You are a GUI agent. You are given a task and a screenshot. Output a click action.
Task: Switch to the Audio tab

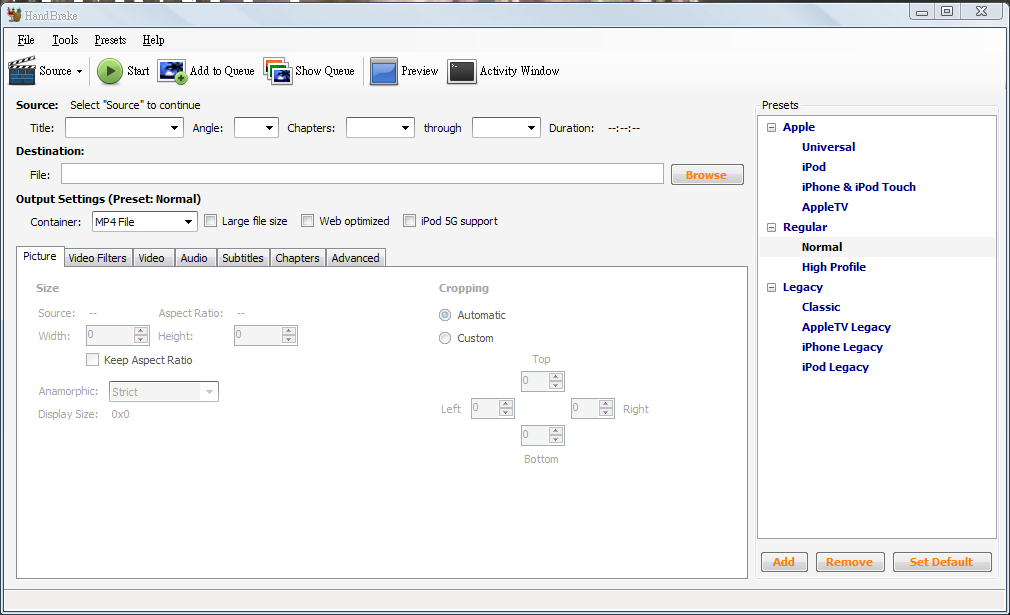194,258
